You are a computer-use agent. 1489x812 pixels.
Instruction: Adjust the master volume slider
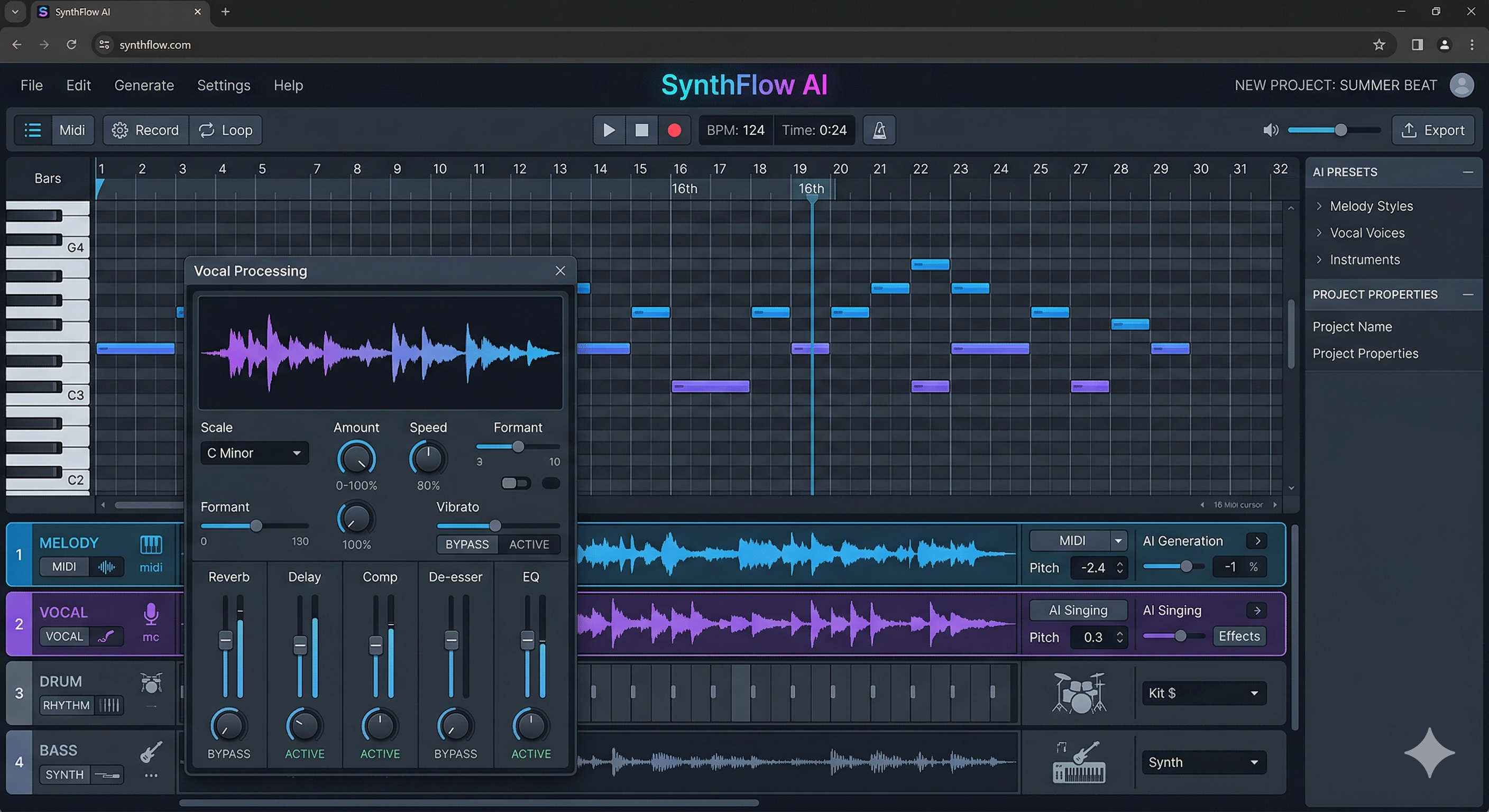[x=1340, y=130]
